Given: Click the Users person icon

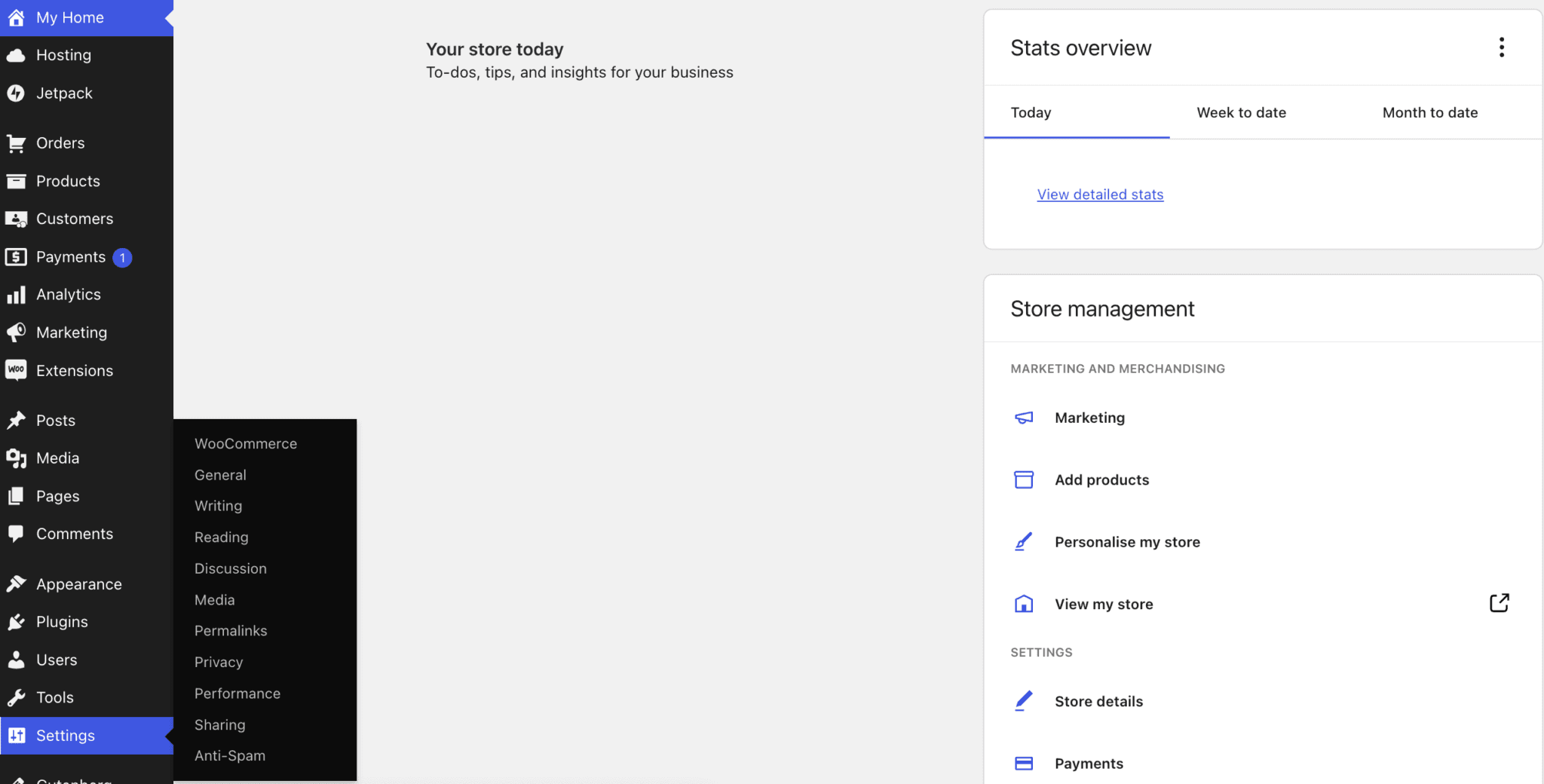Looking at the screenshot, I should pos(16,660).
